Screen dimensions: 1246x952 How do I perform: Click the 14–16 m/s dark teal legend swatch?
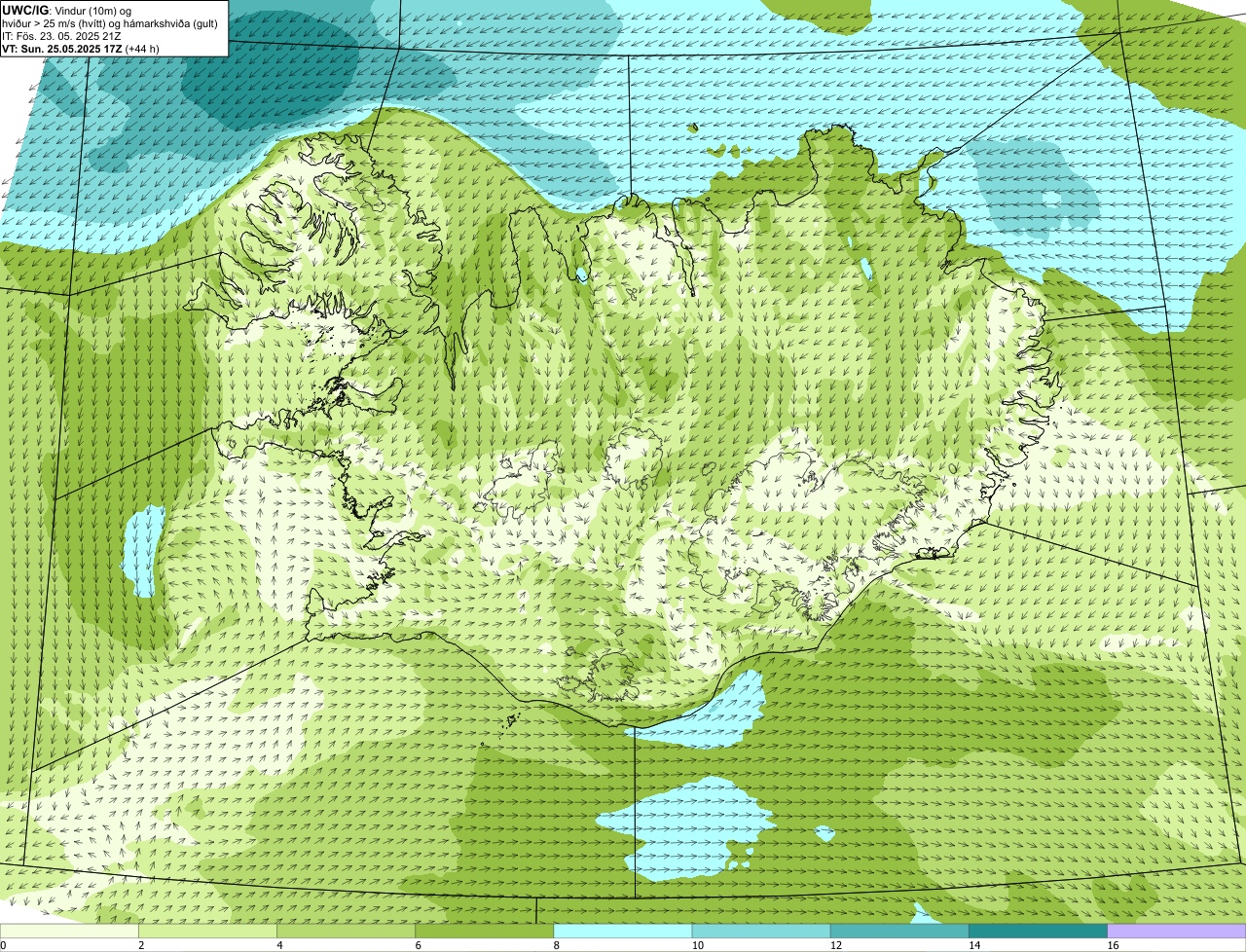pos(1038,932)
